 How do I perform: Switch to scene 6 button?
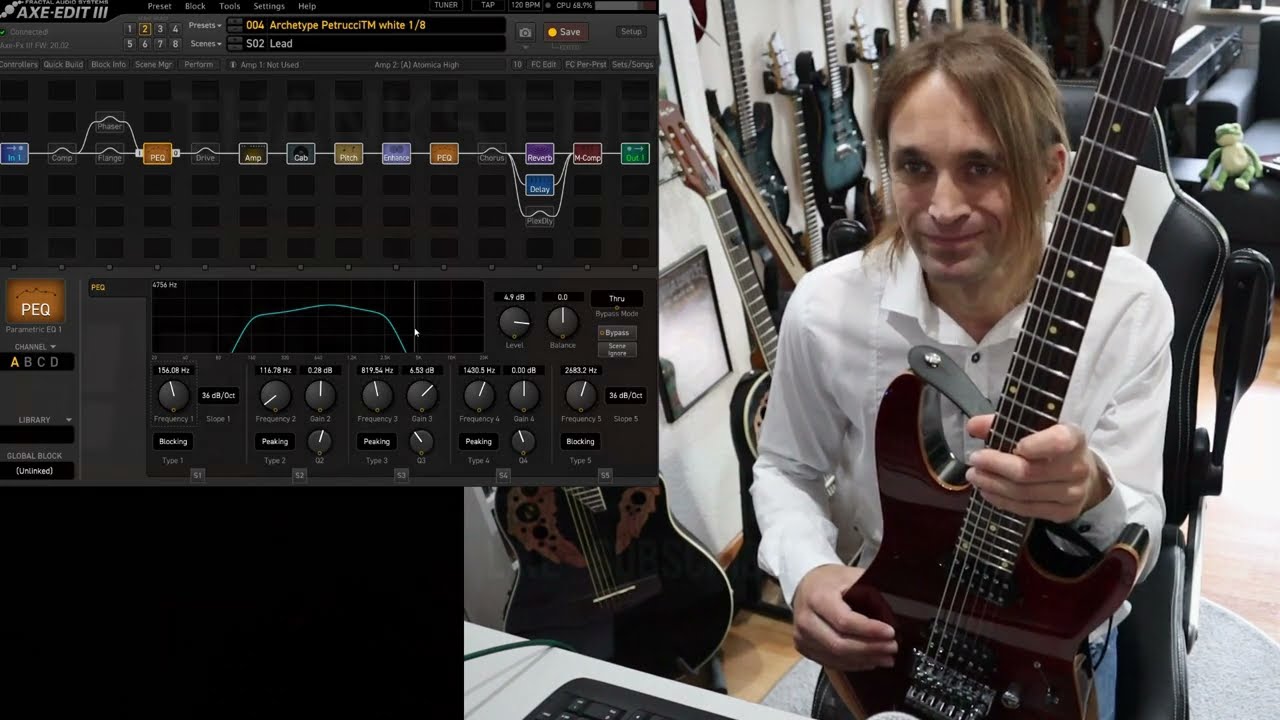145,44
